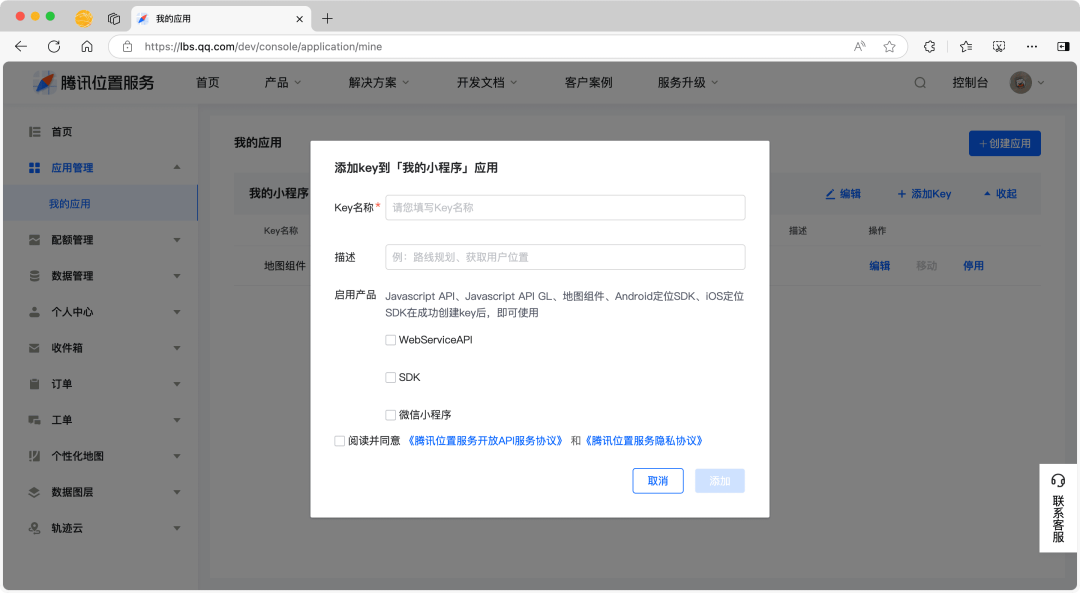The image size is (1080, 593).
Task: Open 腾讯位置服务开放API服务协议 link
Action: [x=486, y=441]
